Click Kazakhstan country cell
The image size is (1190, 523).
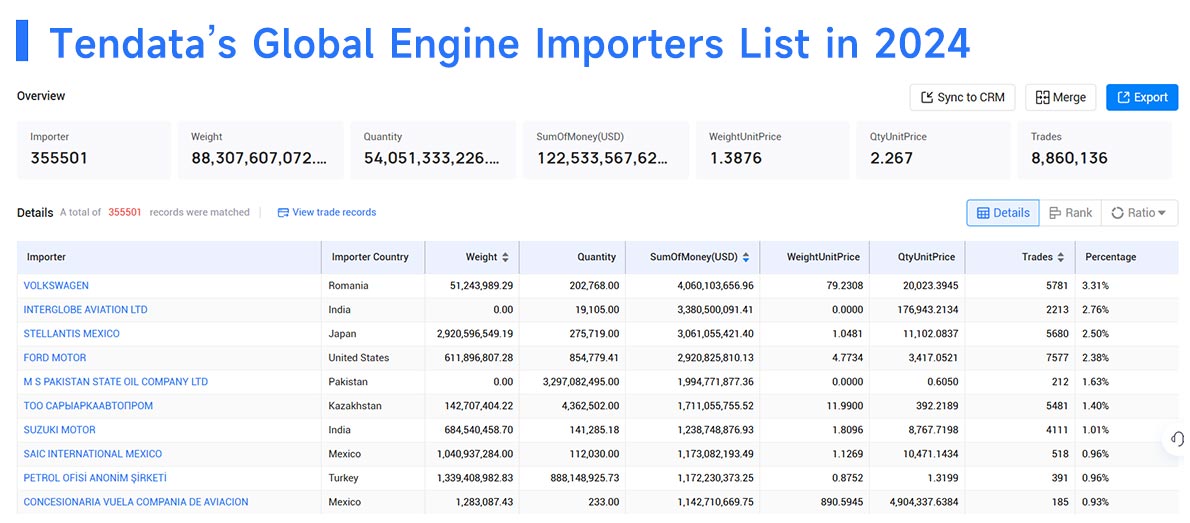355,406
